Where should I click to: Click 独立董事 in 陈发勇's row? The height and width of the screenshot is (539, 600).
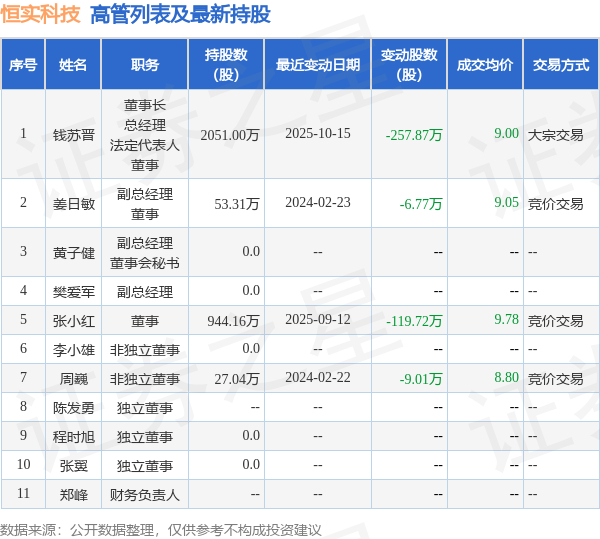coord(145,408)
